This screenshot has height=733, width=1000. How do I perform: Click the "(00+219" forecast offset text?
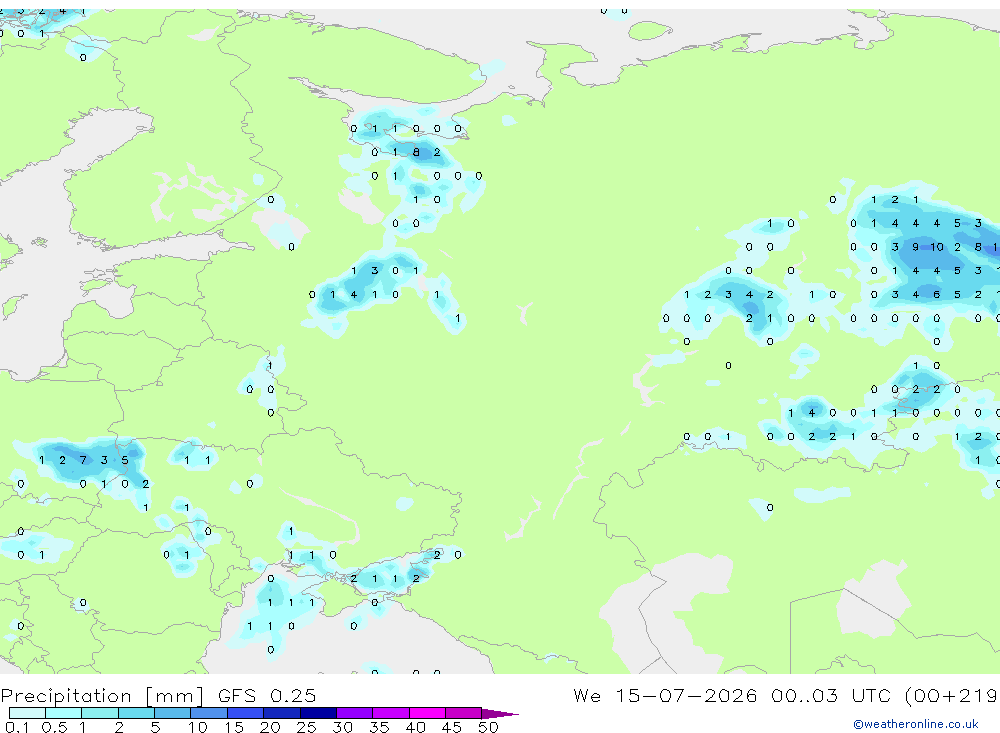tap(952, 696)
